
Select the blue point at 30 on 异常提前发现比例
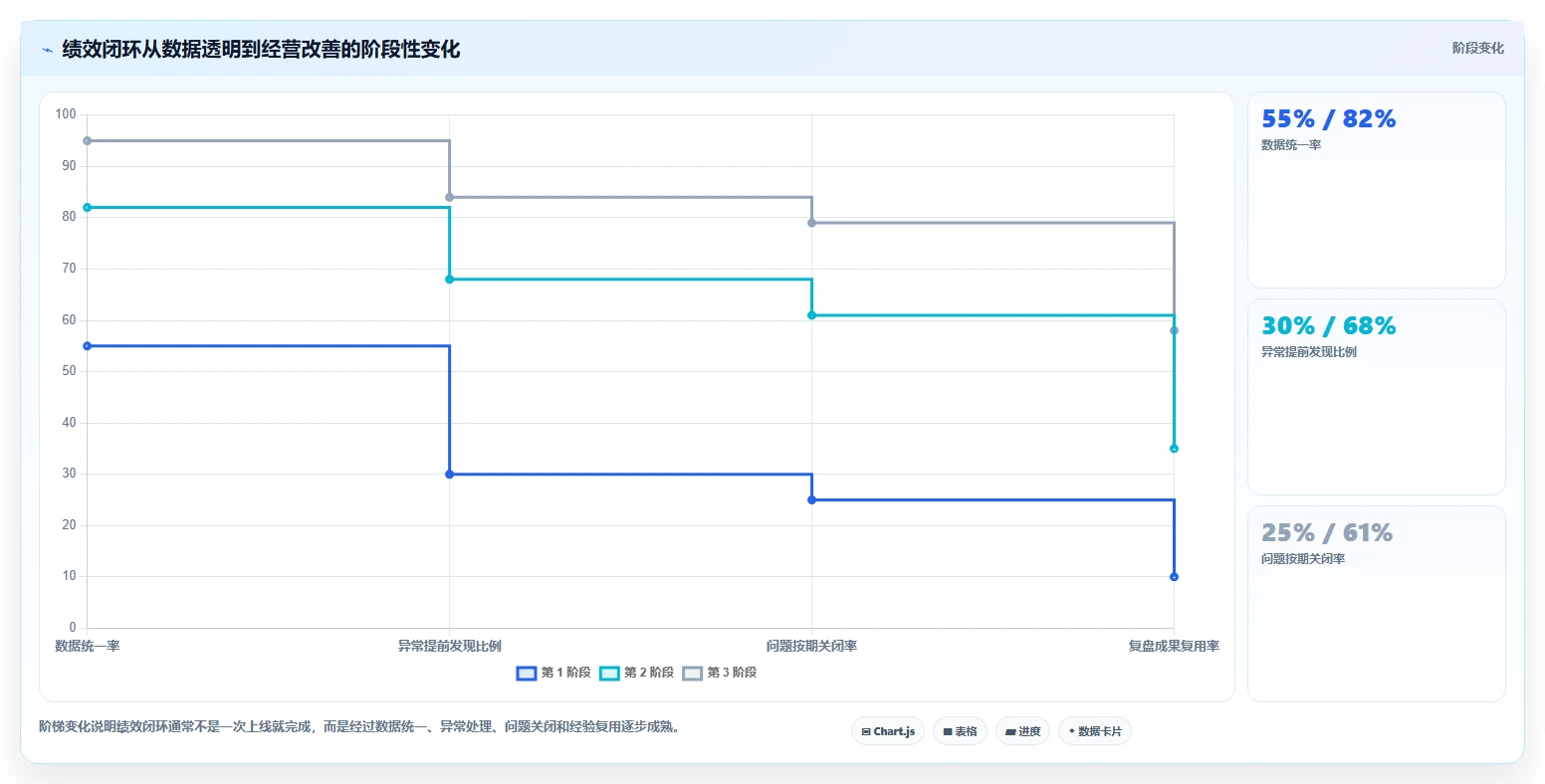point(450,475)
